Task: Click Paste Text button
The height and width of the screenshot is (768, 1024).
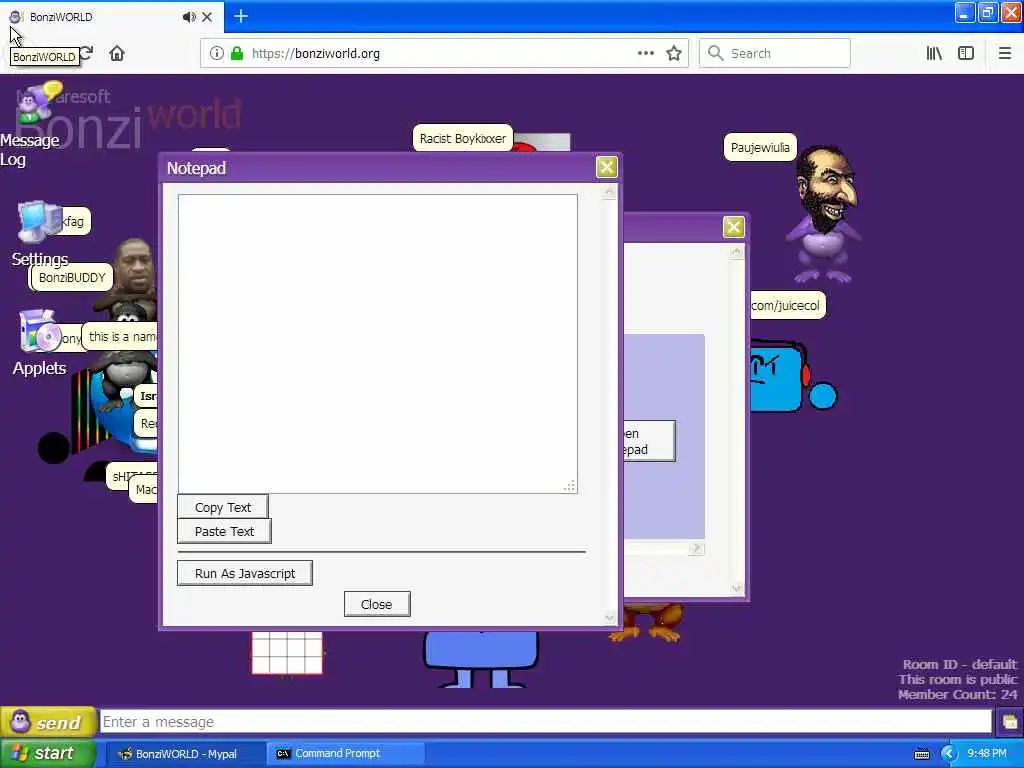Action: (224, 532)
